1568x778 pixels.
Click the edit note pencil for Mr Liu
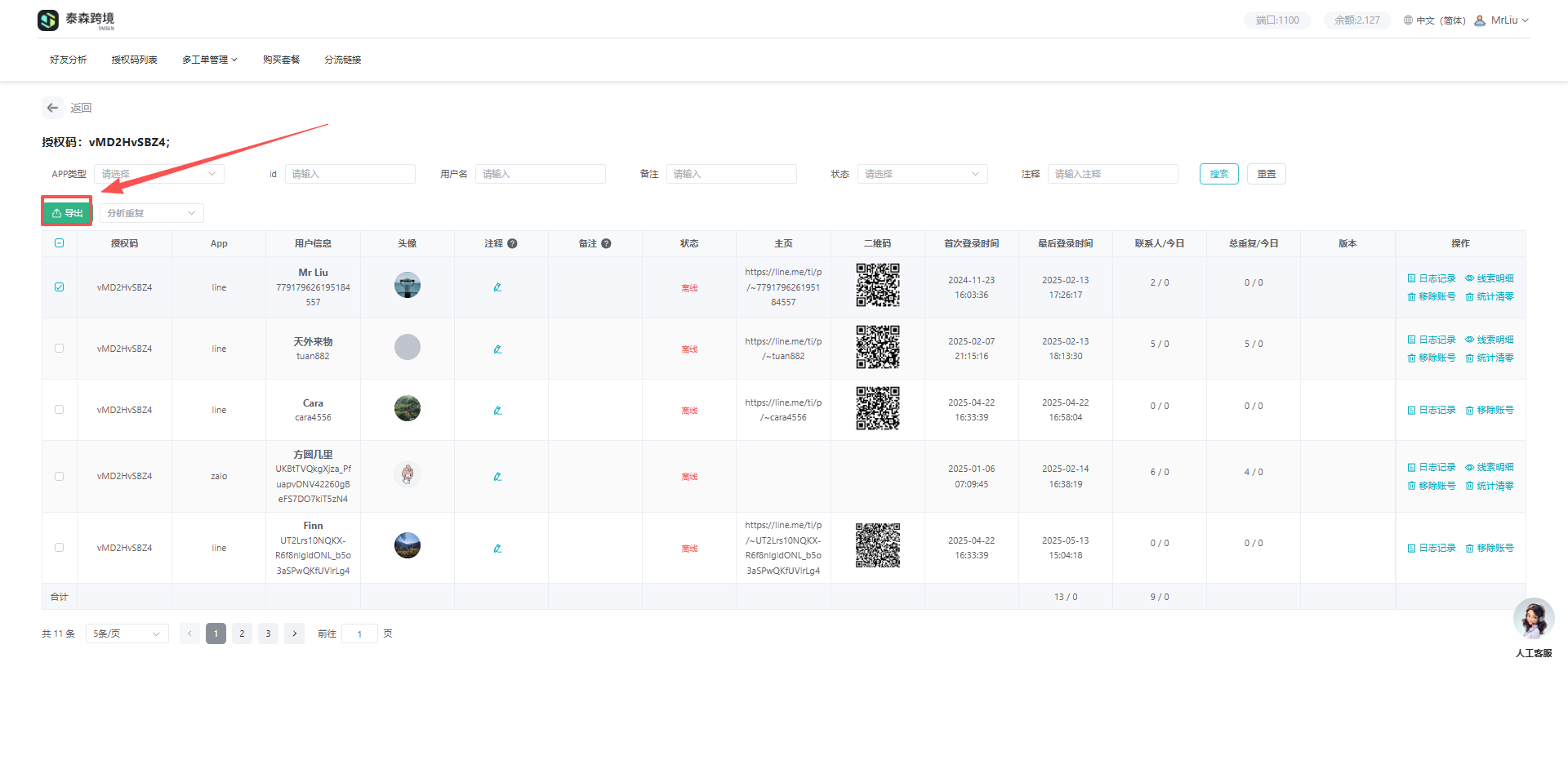coord(497,287)
